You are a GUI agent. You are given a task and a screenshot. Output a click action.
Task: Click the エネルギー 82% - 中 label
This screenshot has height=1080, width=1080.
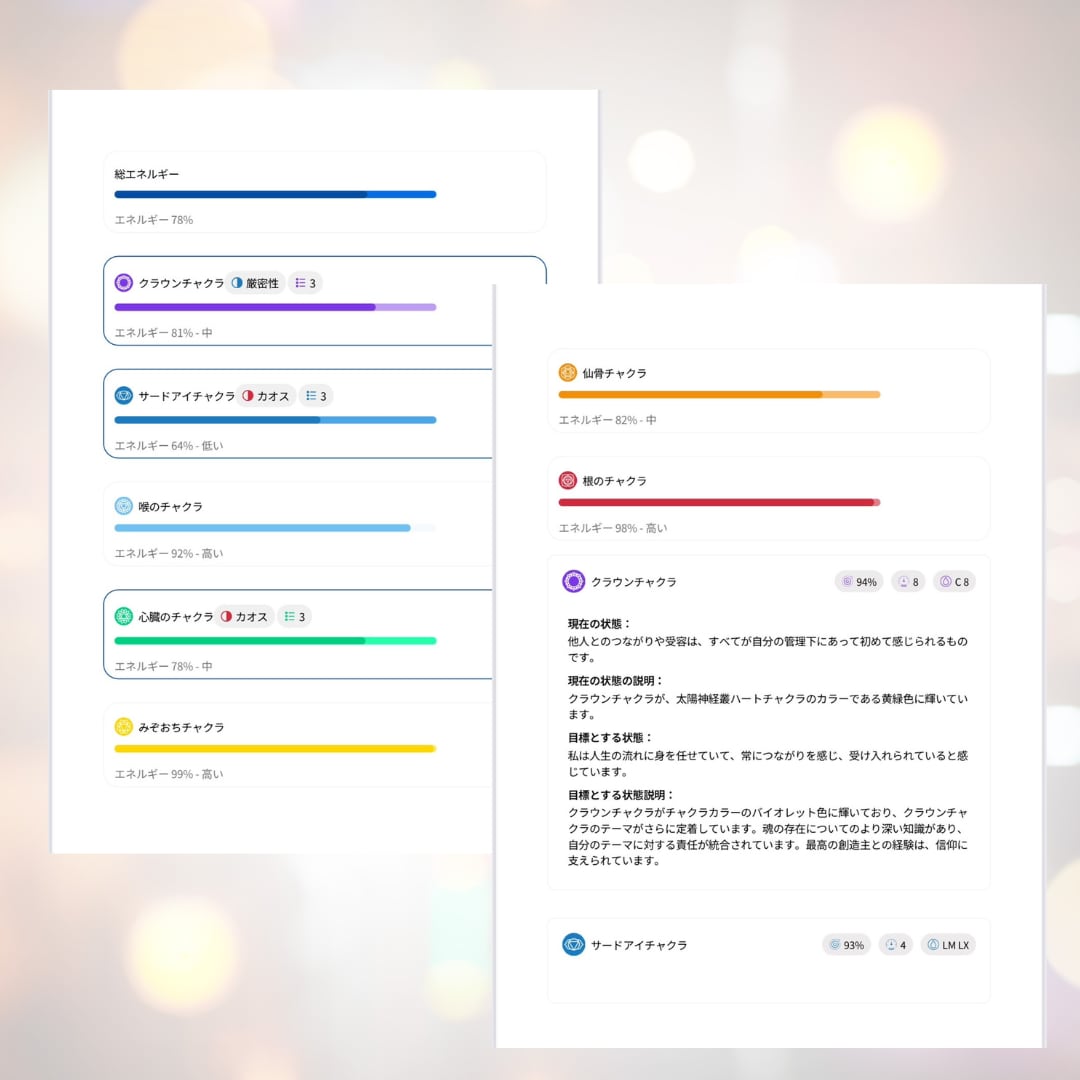coord(608,419)
